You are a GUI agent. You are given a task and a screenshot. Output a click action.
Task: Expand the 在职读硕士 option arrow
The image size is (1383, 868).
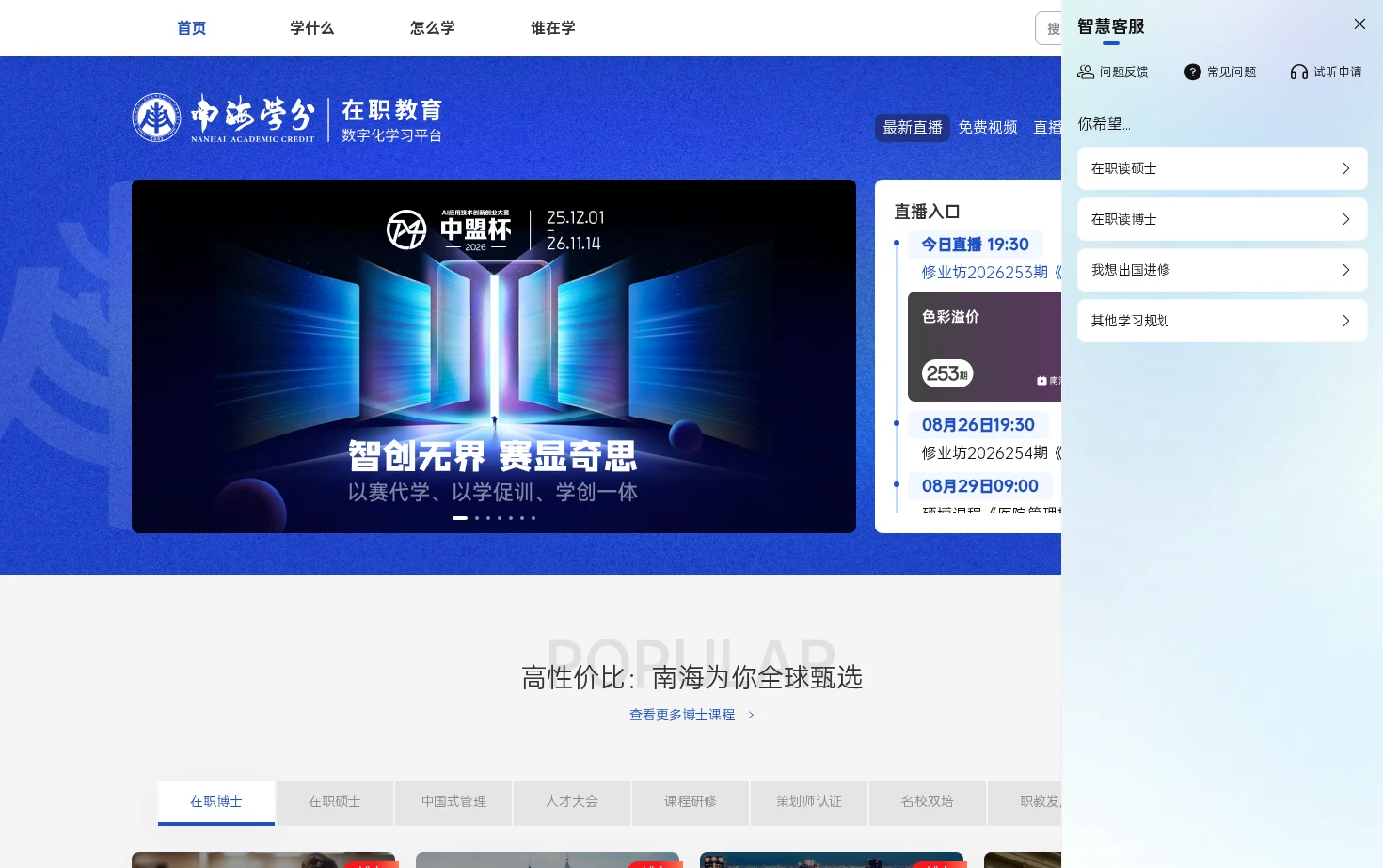click(x=1346, y=168)
